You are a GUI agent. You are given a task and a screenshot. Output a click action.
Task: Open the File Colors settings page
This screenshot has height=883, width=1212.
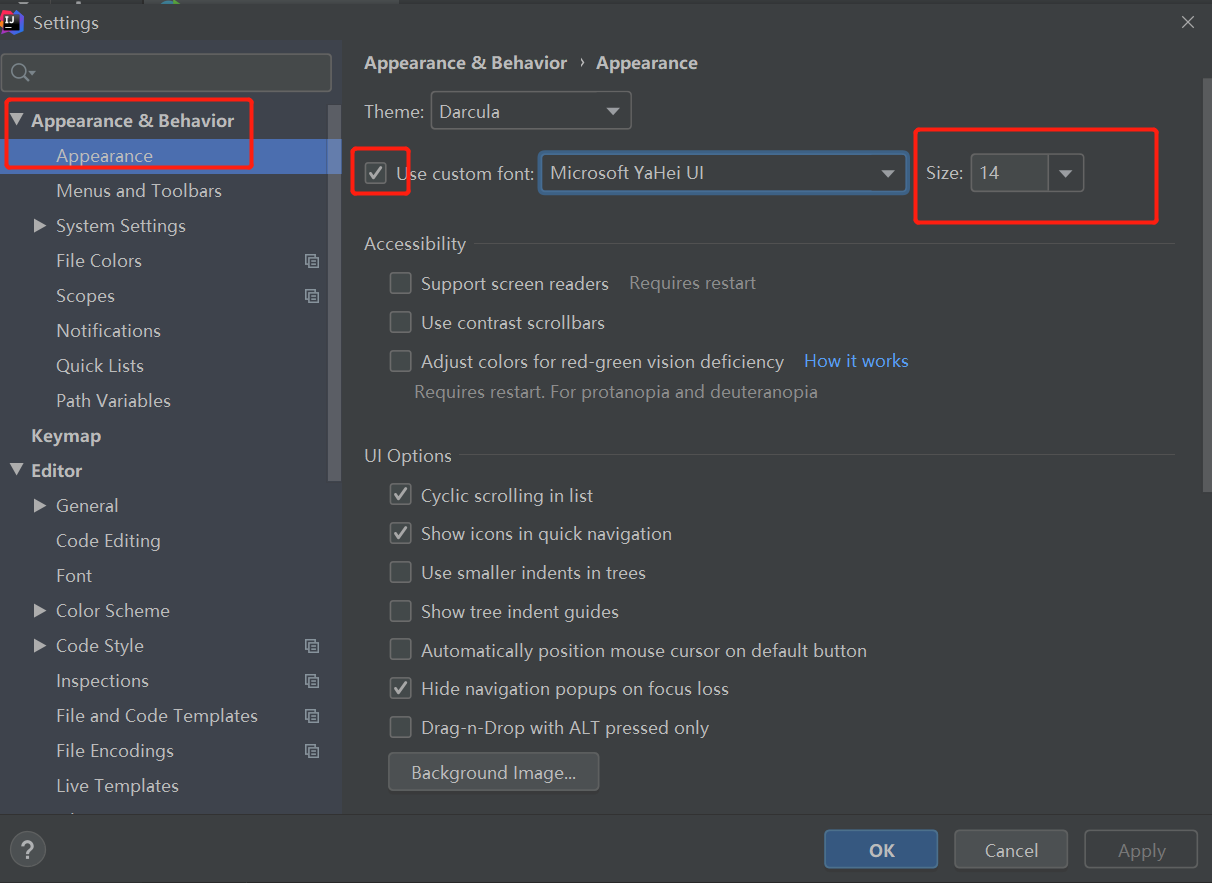[99, 261]
